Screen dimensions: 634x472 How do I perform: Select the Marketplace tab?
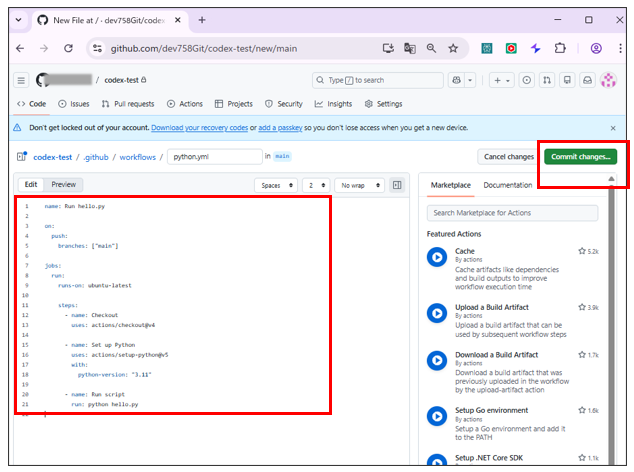450,185
